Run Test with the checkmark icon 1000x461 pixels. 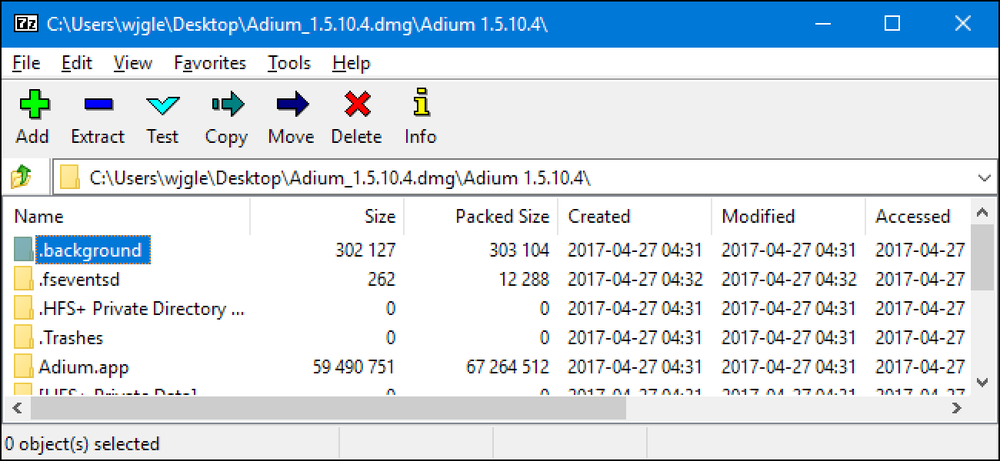163,105
